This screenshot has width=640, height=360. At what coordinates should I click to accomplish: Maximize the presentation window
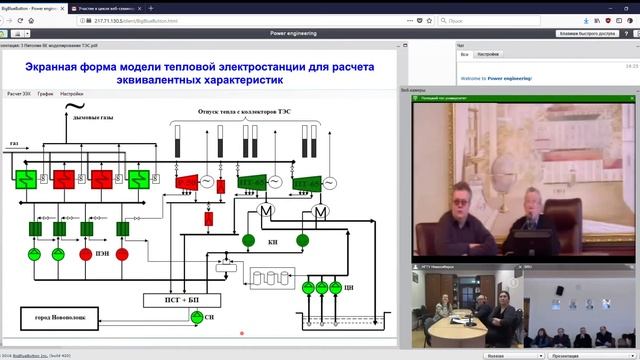pyautogui.click(x=405, y=45)
